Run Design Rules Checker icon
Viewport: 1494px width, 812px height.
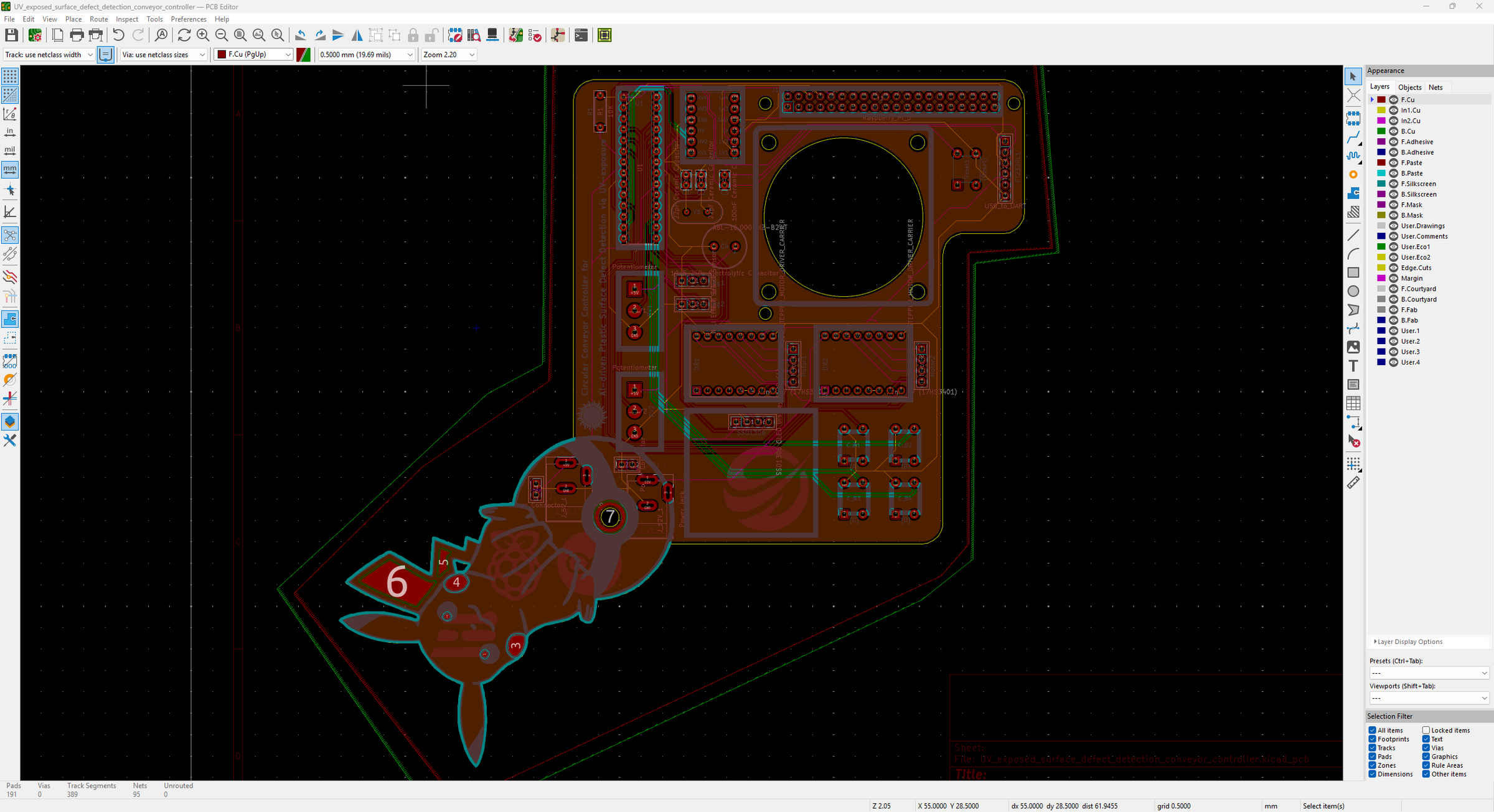point(535,35)
